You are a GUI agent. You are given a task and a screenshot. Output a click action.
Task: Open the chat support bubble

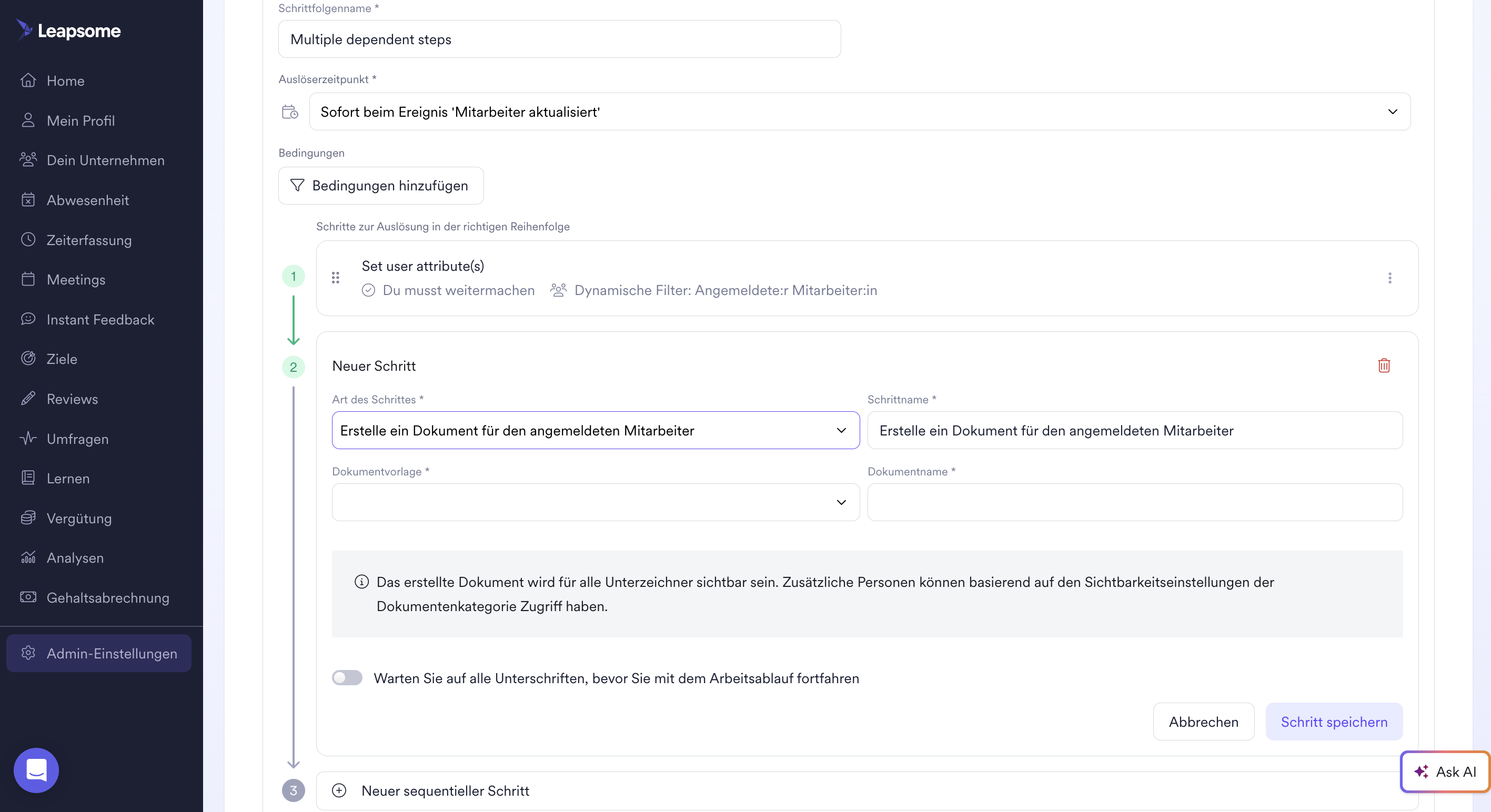click(x=36, y=770)
